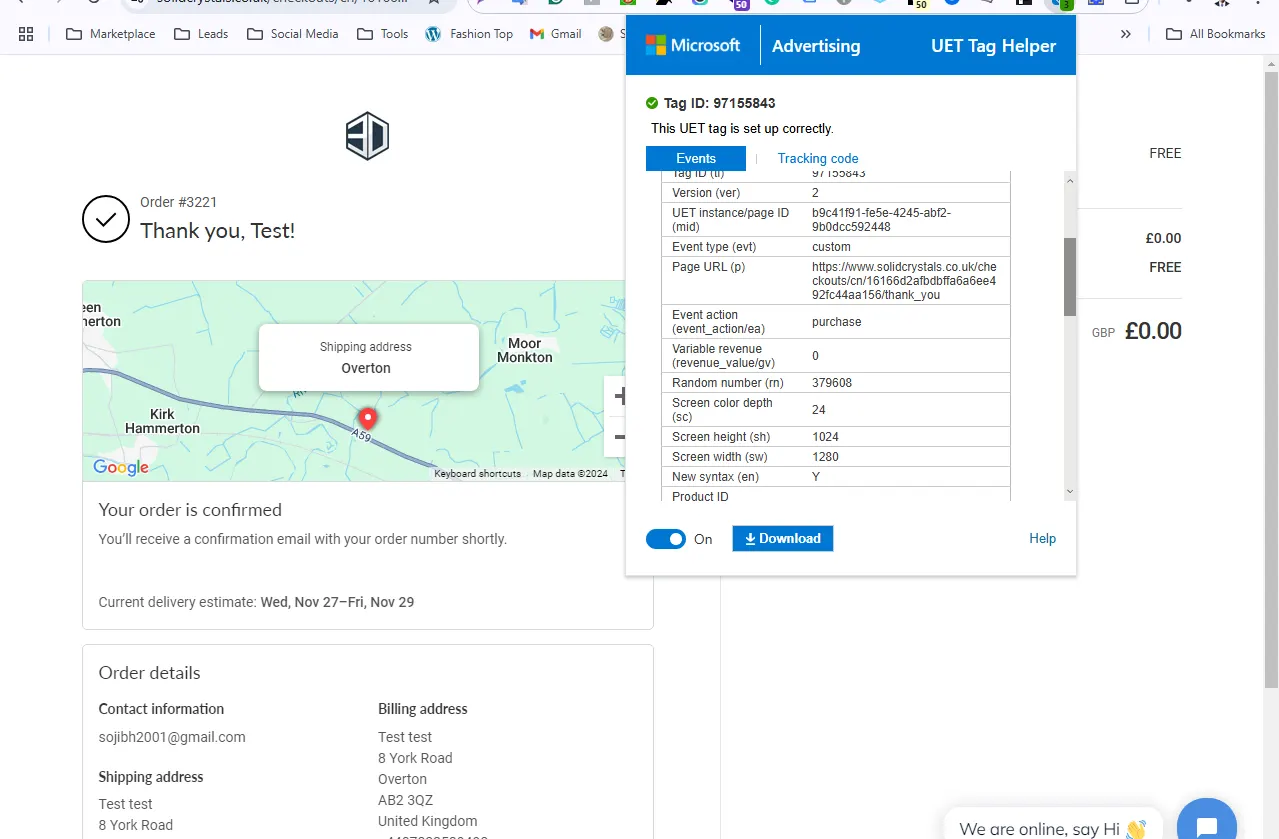Click the events list scroll-down arrow
1279x839 pixels.
[x=1070, y=491]
